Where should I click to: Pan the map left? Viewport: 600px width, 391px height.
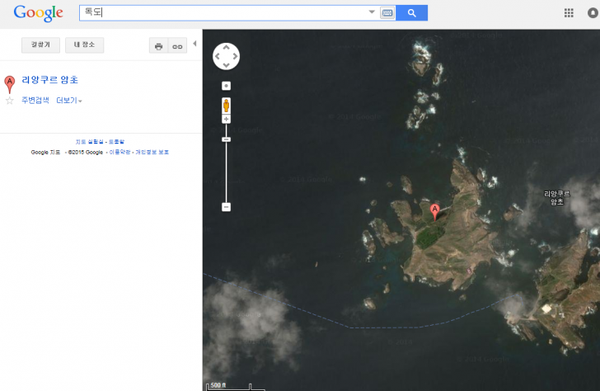(x=217, y=56)
